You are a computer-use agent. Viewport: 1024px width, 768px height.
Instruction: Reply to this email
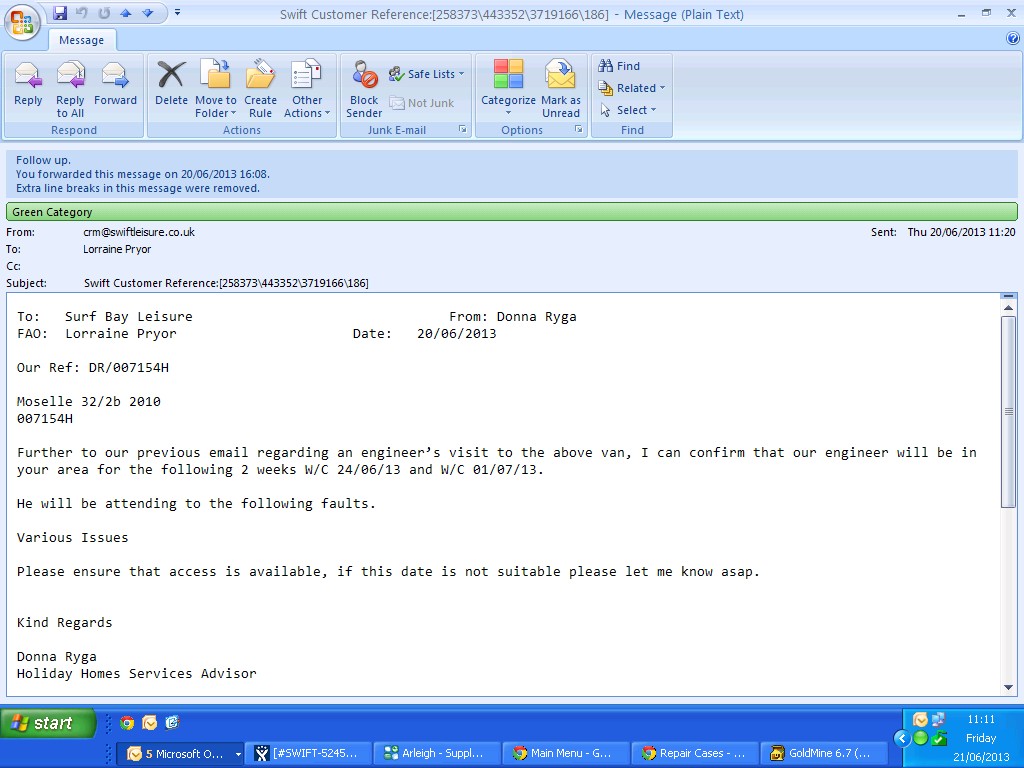pos(28,84)
